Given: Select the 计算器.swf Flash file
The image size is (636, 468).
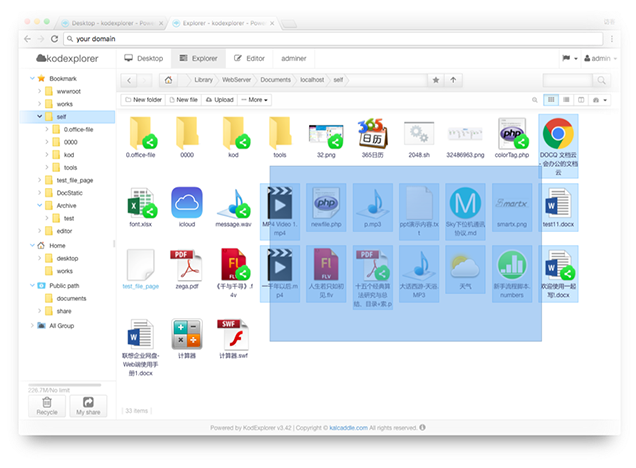Looking at the screenshot, I should pos(233,334).
